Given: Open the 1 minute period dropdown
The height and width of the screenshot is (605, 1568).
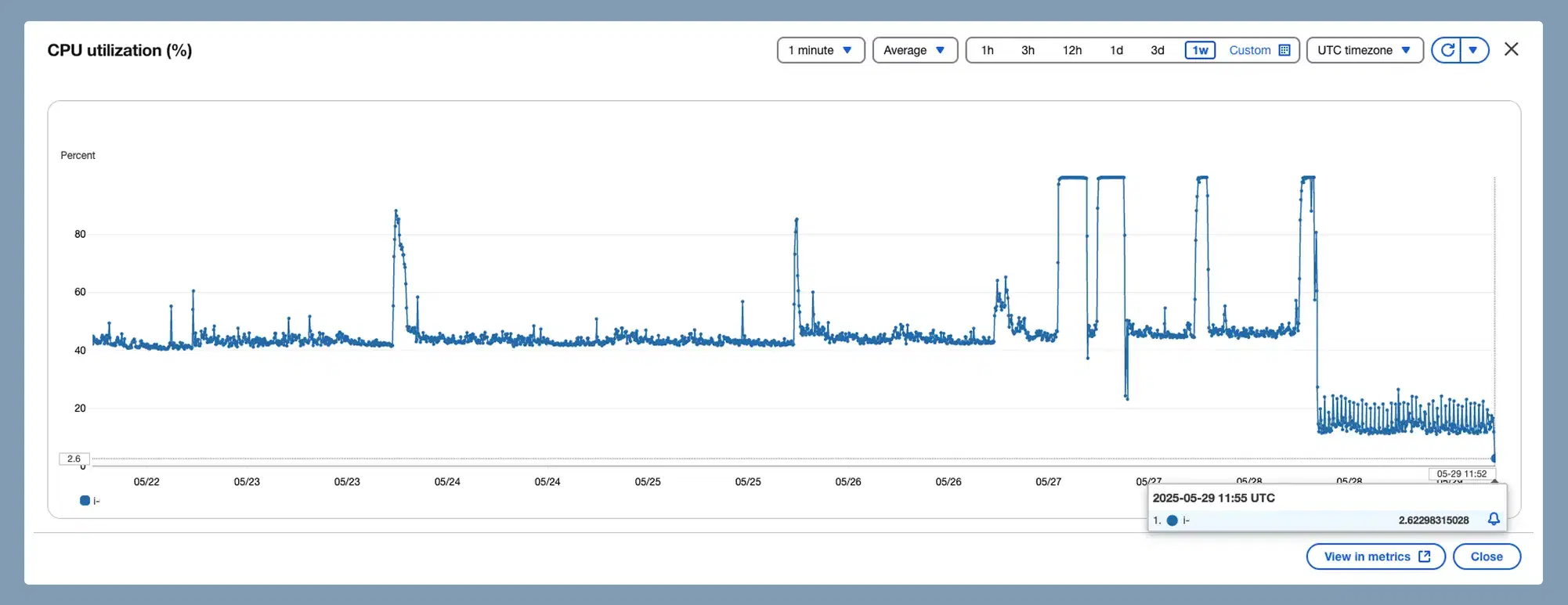Looking at the screenshot, I should (820, 50).
